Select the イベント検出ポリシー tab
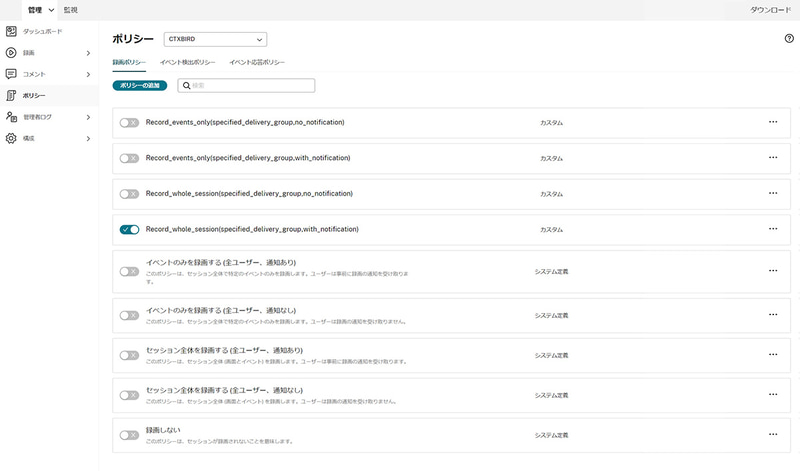Screen dimensions: 800x471 click(187, 62)
